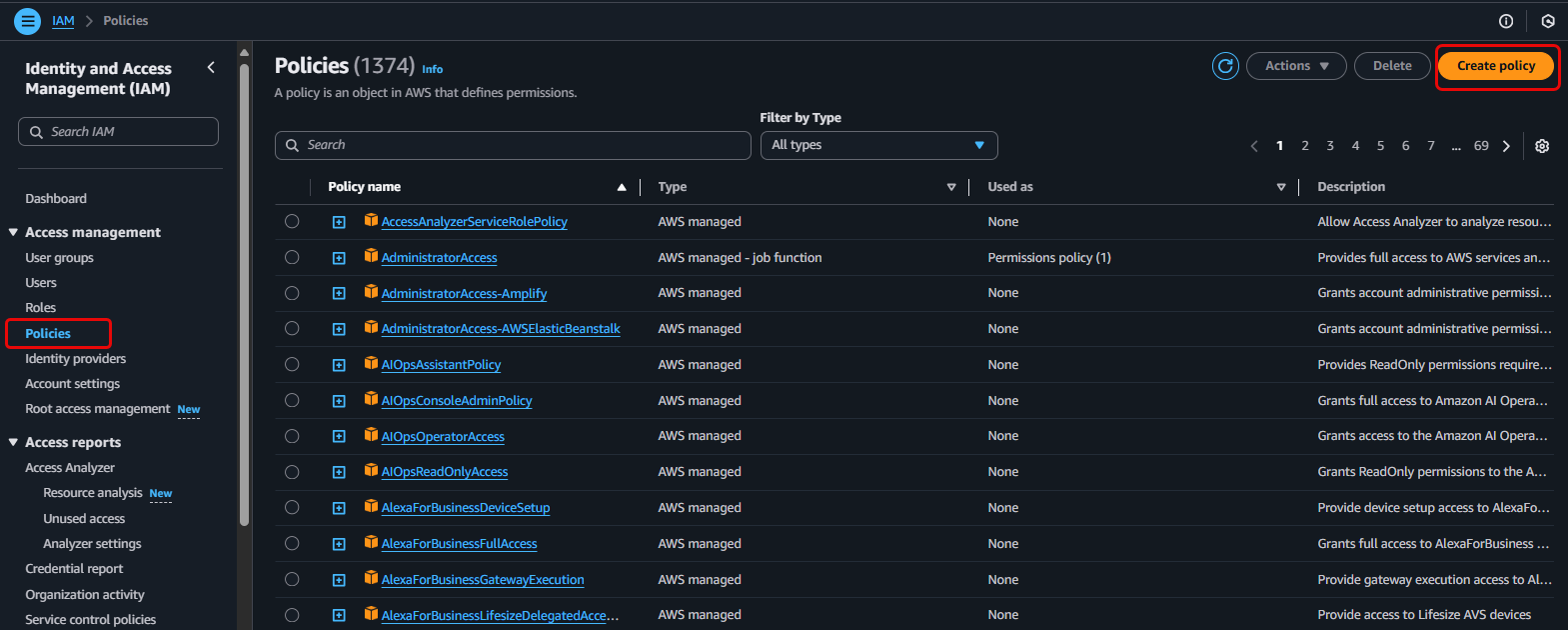Open User groups in the sidebar
The width and height of the screenshot is (1568, 630).
tap(60, 258)
